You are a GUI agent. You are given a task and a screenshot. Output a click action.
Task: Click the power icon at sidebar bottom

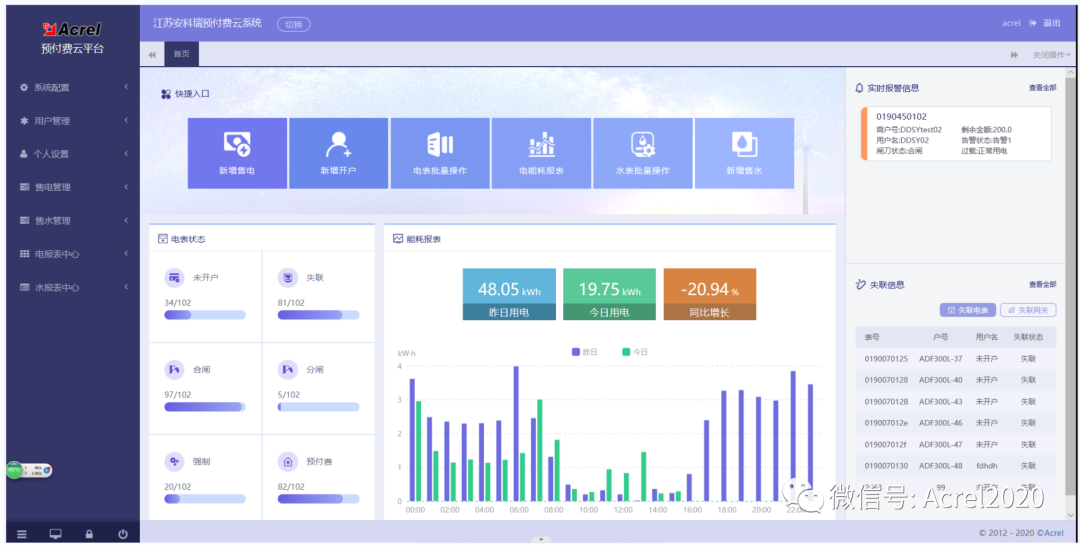122,534
